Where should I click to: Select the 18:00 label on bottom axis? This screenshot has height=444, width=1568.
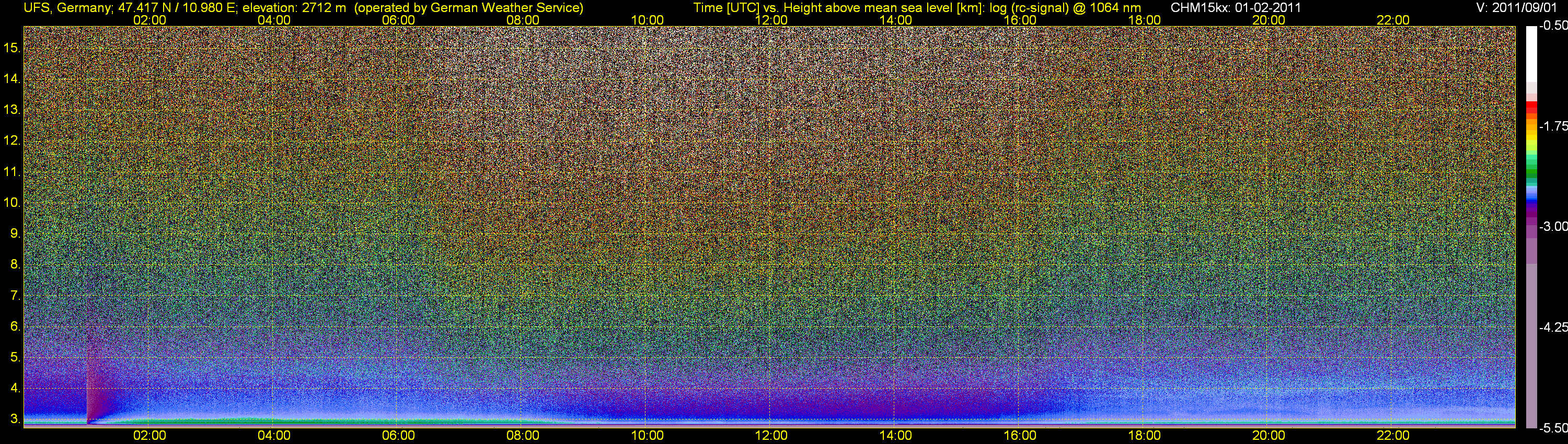(1144, 436)
